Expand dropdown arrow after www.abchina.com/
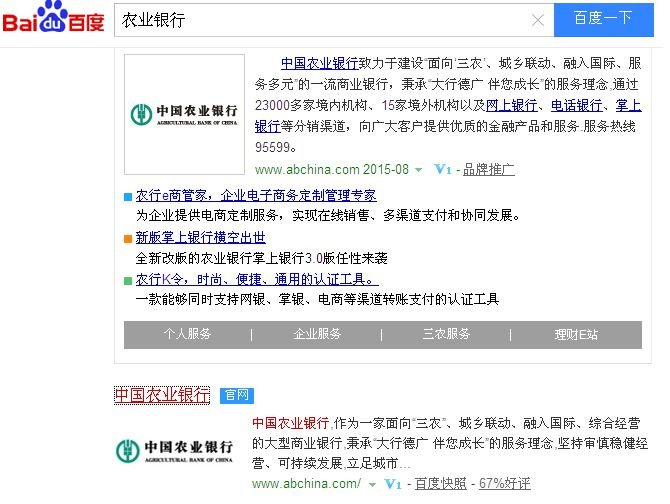670x504 pixels. [373, 485]
